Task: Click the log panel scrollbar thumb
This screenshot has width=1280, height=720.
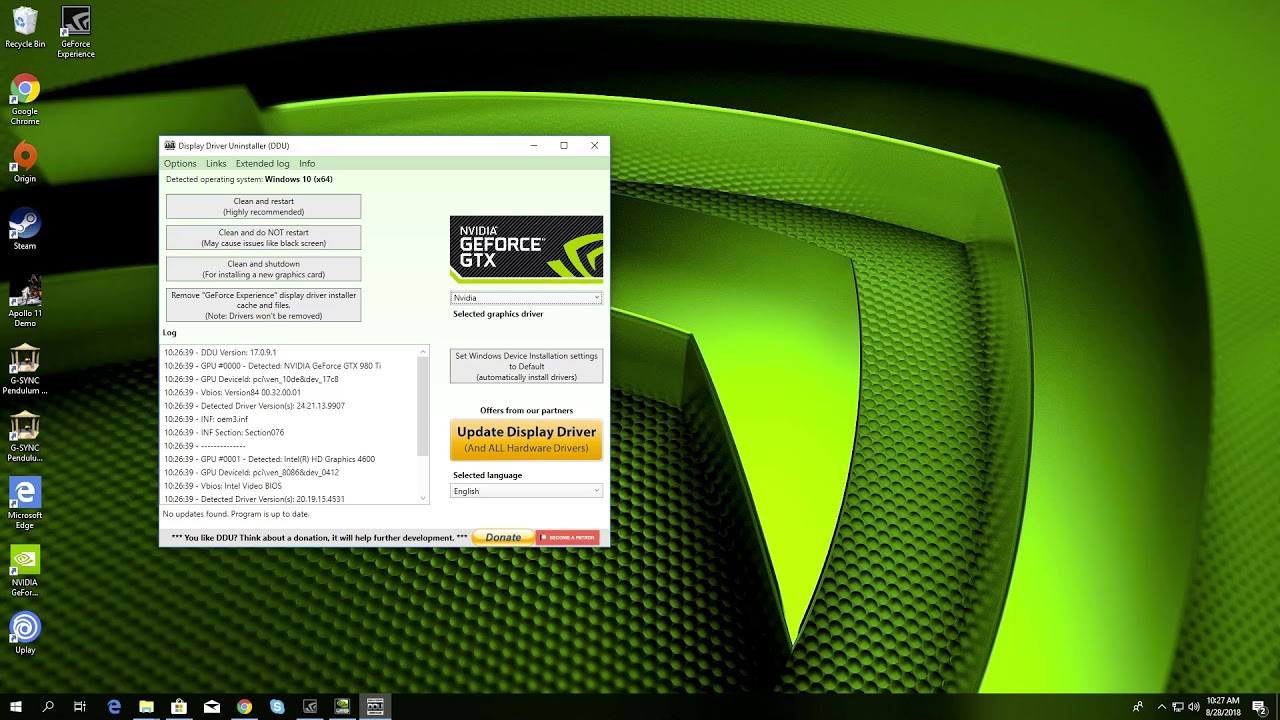Action: tap(423, 408)
